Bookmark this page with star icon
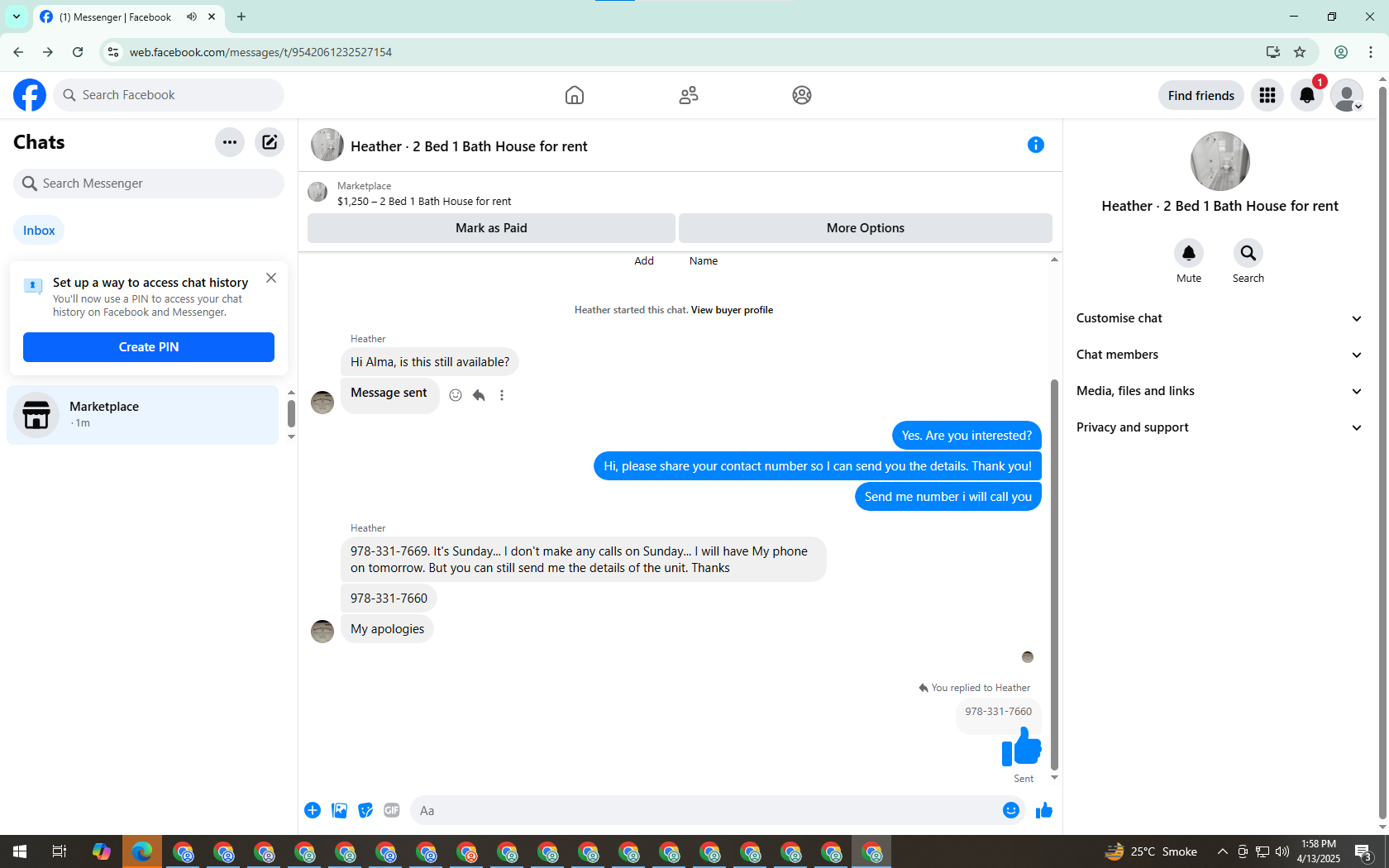Screen dimensions: 1389x868 pos(1300,52)
